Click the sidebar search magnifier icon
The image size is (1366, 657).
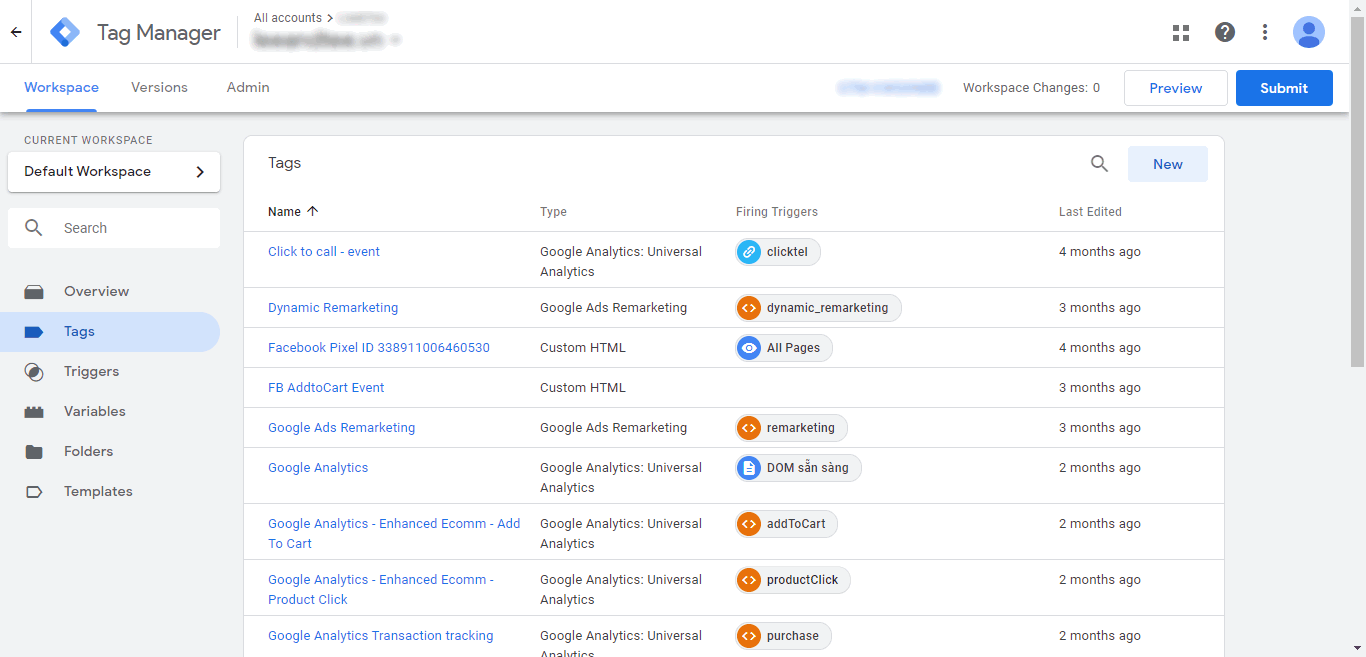(x=34, y=228)
